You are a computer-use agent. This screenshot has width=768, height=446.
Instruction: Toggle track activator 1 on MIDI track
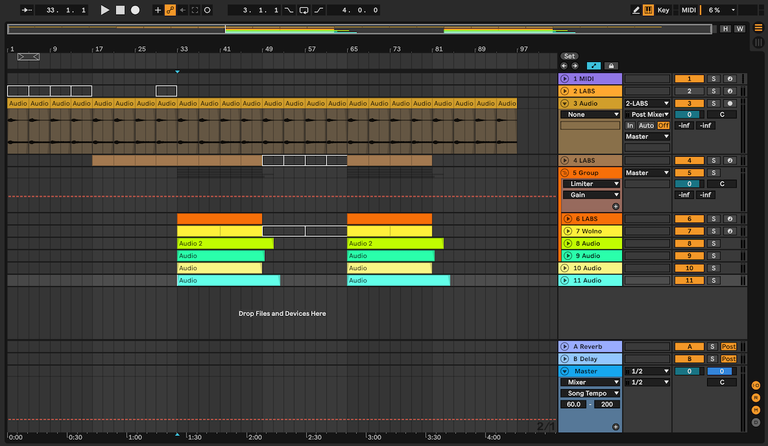689,78
